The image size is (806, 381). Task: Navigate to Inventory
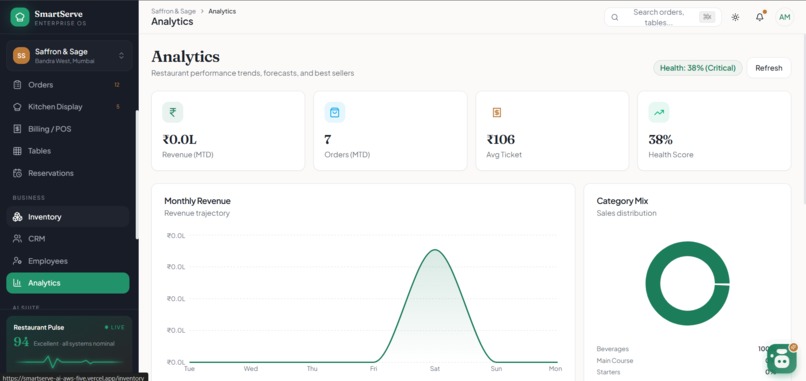pos(68,217)
